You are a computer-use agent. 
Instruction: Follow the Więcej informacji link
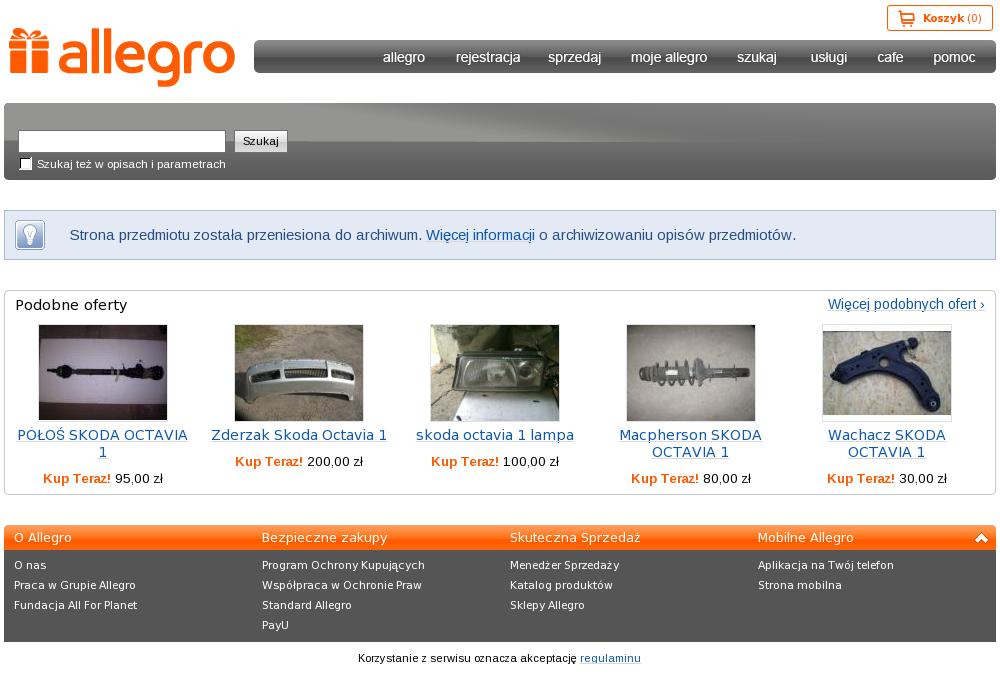(480, 235)
